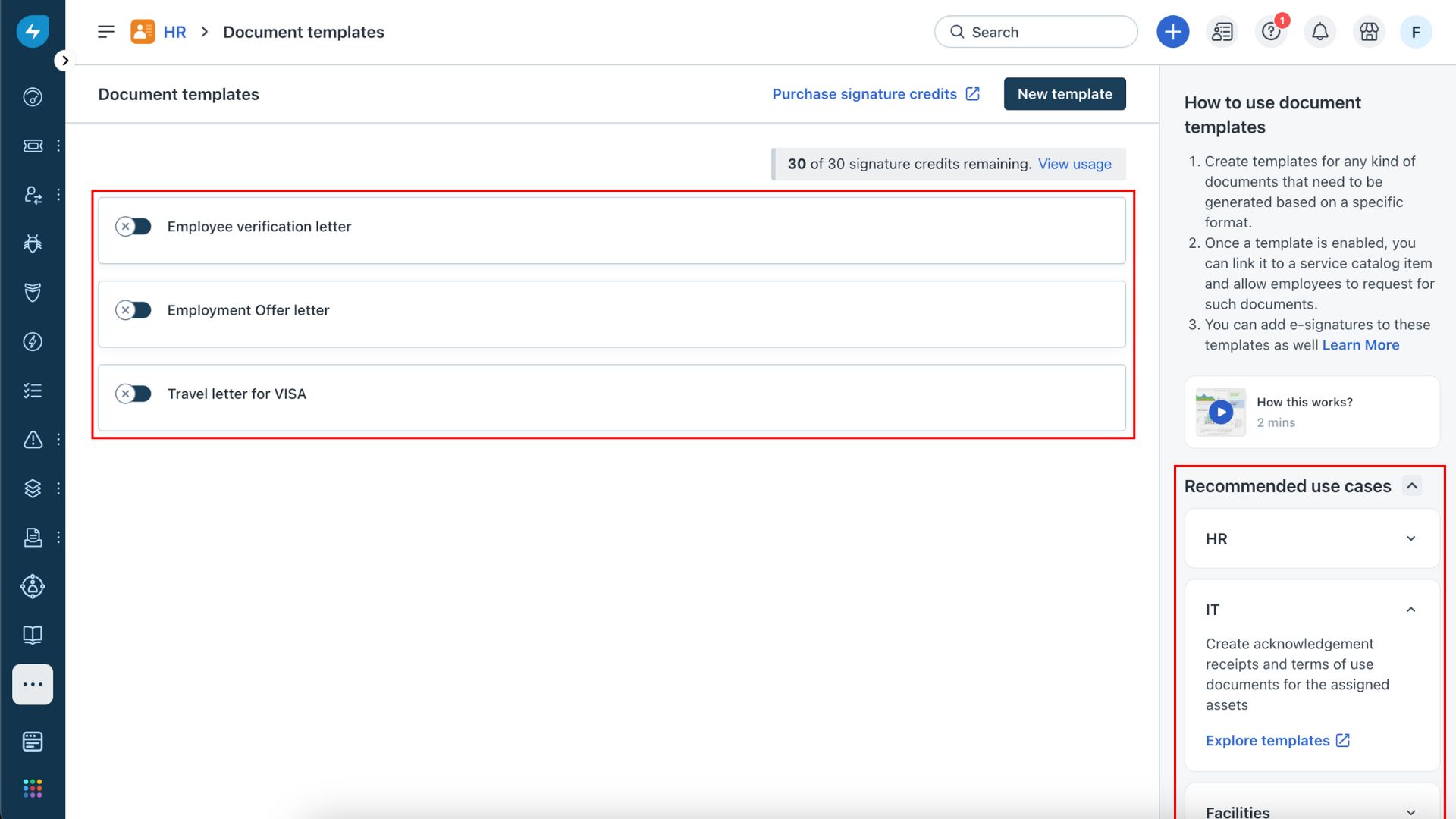Expand the HR use case section

pos(1410,539)
